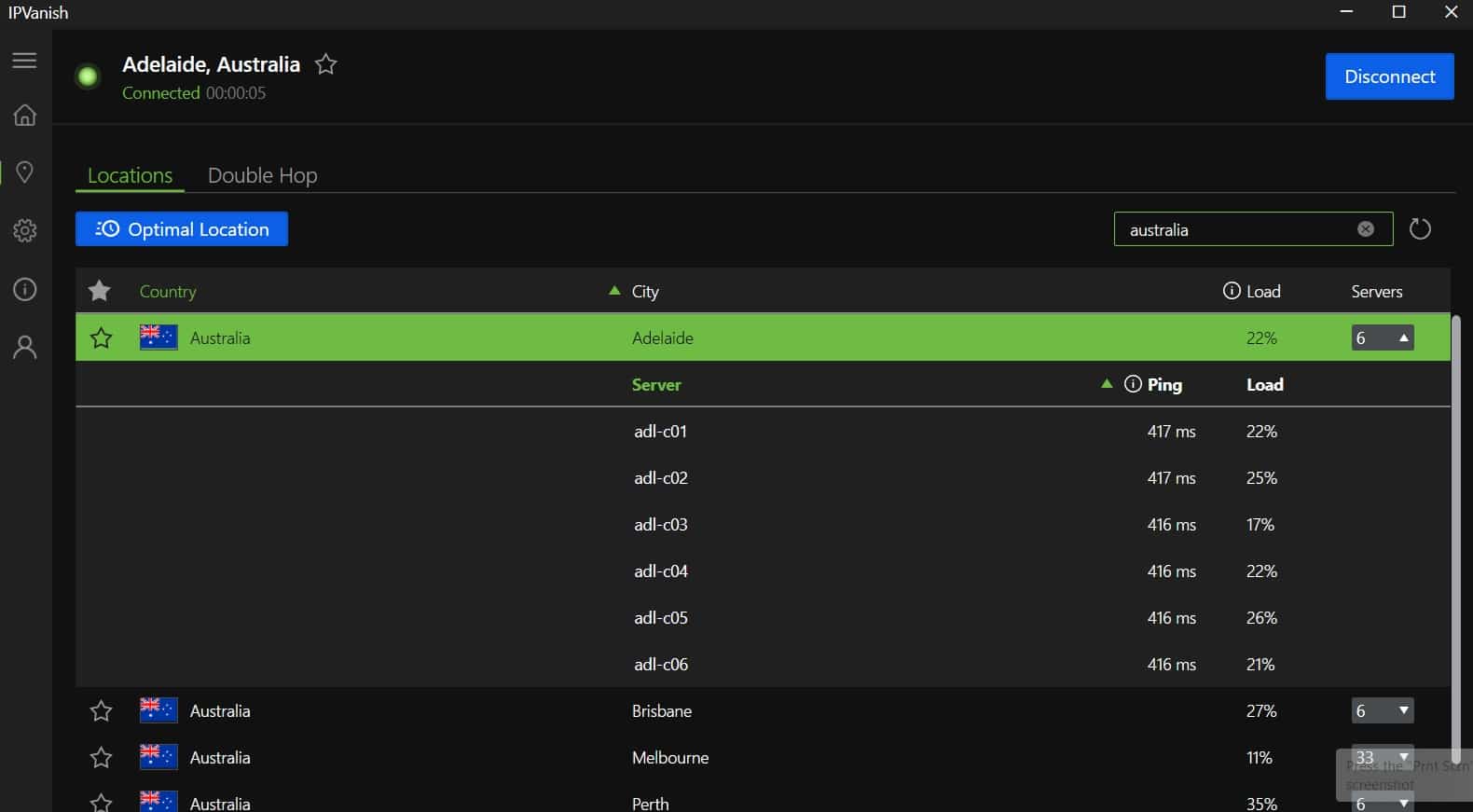
Task: Clear the australia search text
Action: point(1366,229)
